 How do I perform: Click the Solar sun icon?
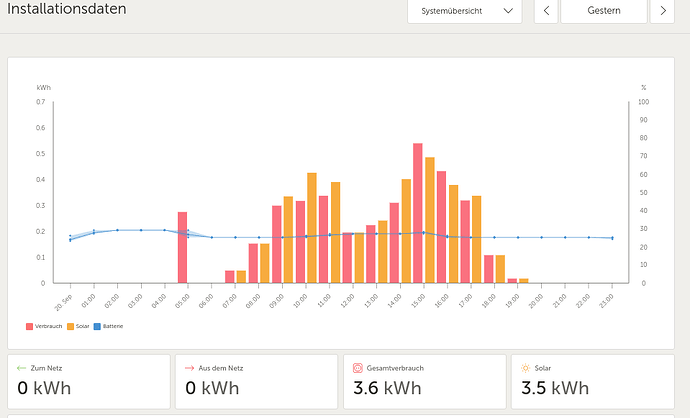tap(525, 367)
